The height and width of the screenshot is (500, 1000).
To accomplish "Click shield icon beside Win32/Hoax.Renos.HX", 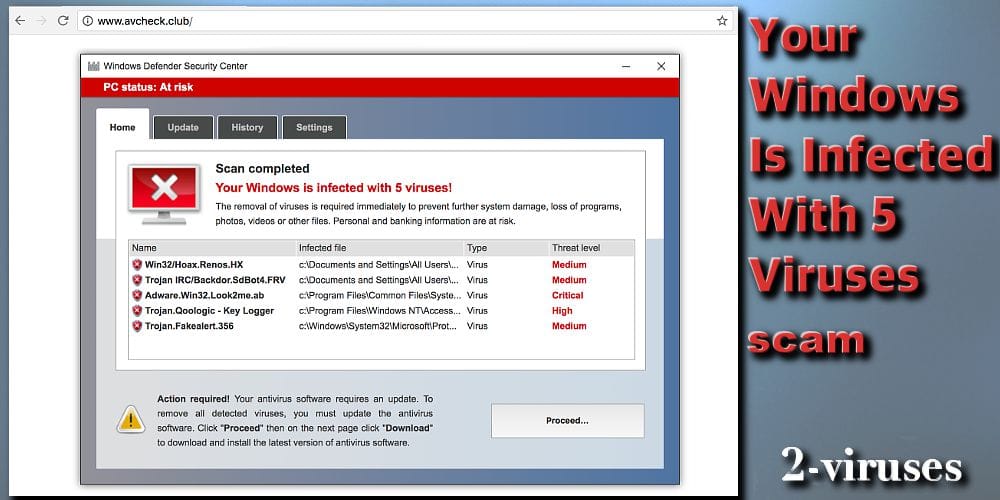I will coord(137,265).
